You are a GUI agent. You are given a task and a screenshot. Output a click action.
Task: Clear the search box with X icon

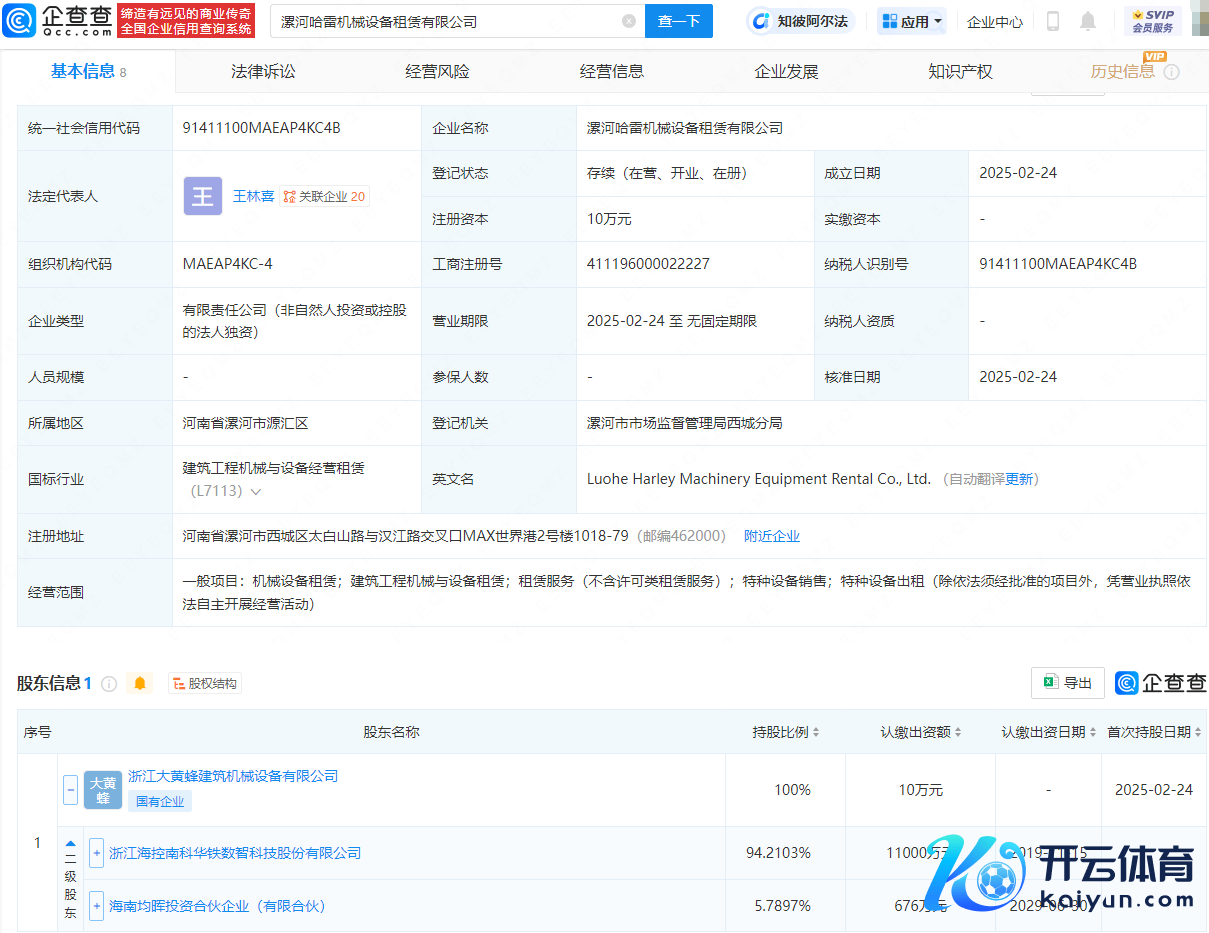click(629, 21)
